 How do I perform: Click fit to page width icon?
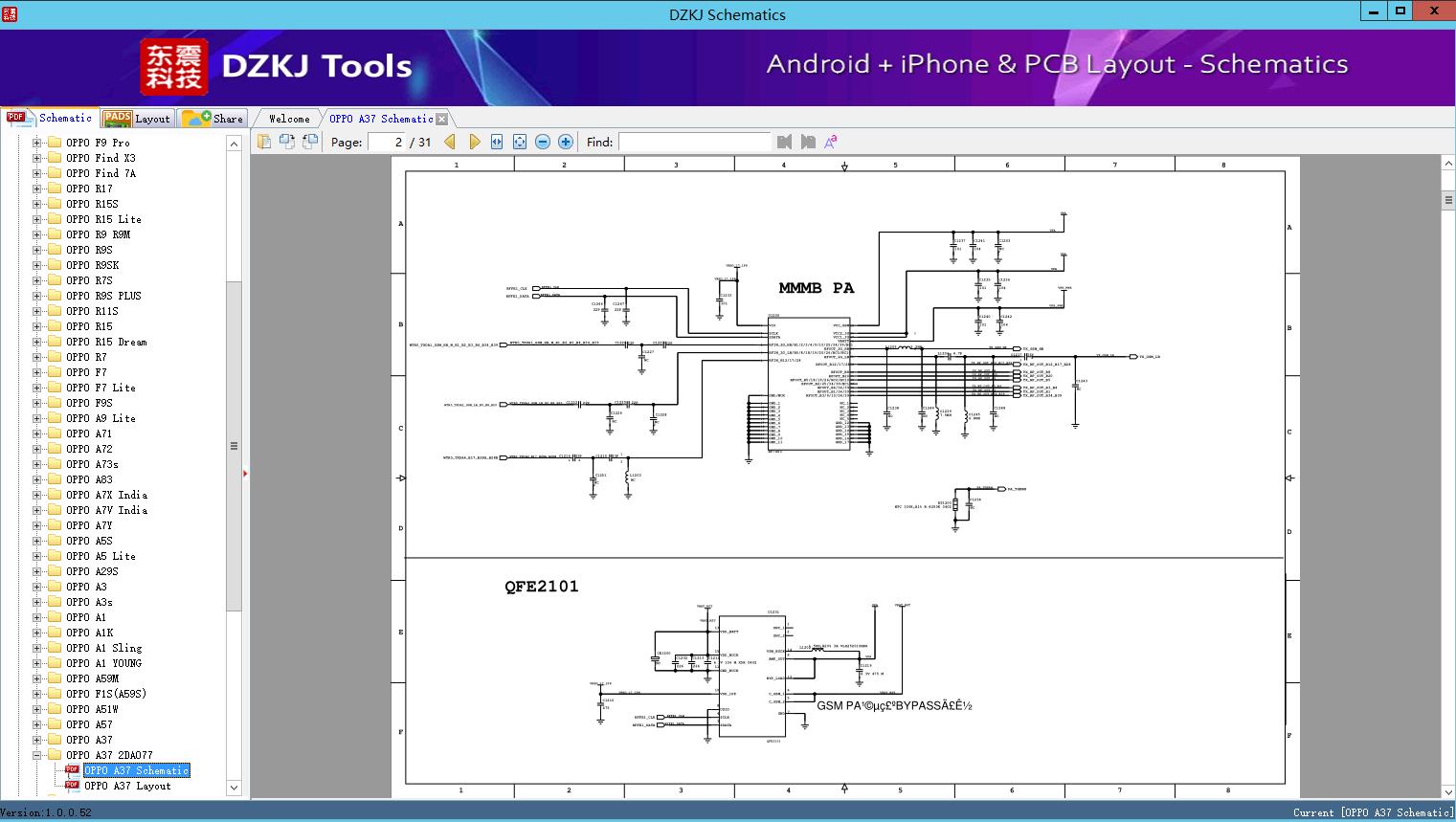[496, 141]
